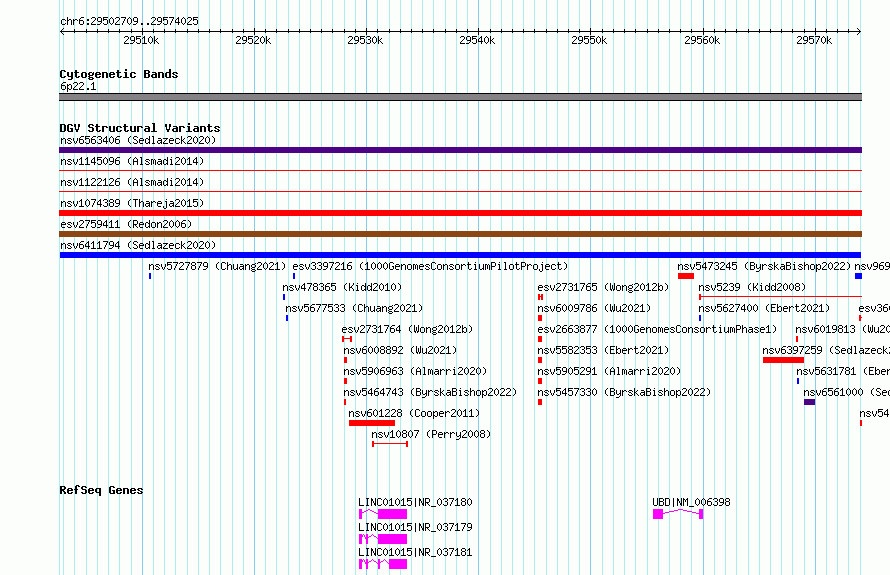Click the nsv5905291 (Almarri2020) label

click(609, 371)
